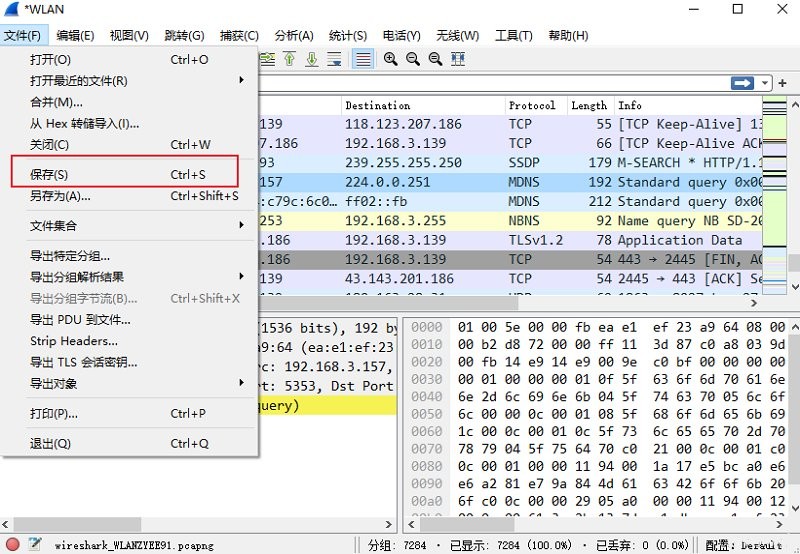The height and width of the screenshot is (554, 800).
Task: Apply display filter with blue arrow button
Action: coord(742,83)
